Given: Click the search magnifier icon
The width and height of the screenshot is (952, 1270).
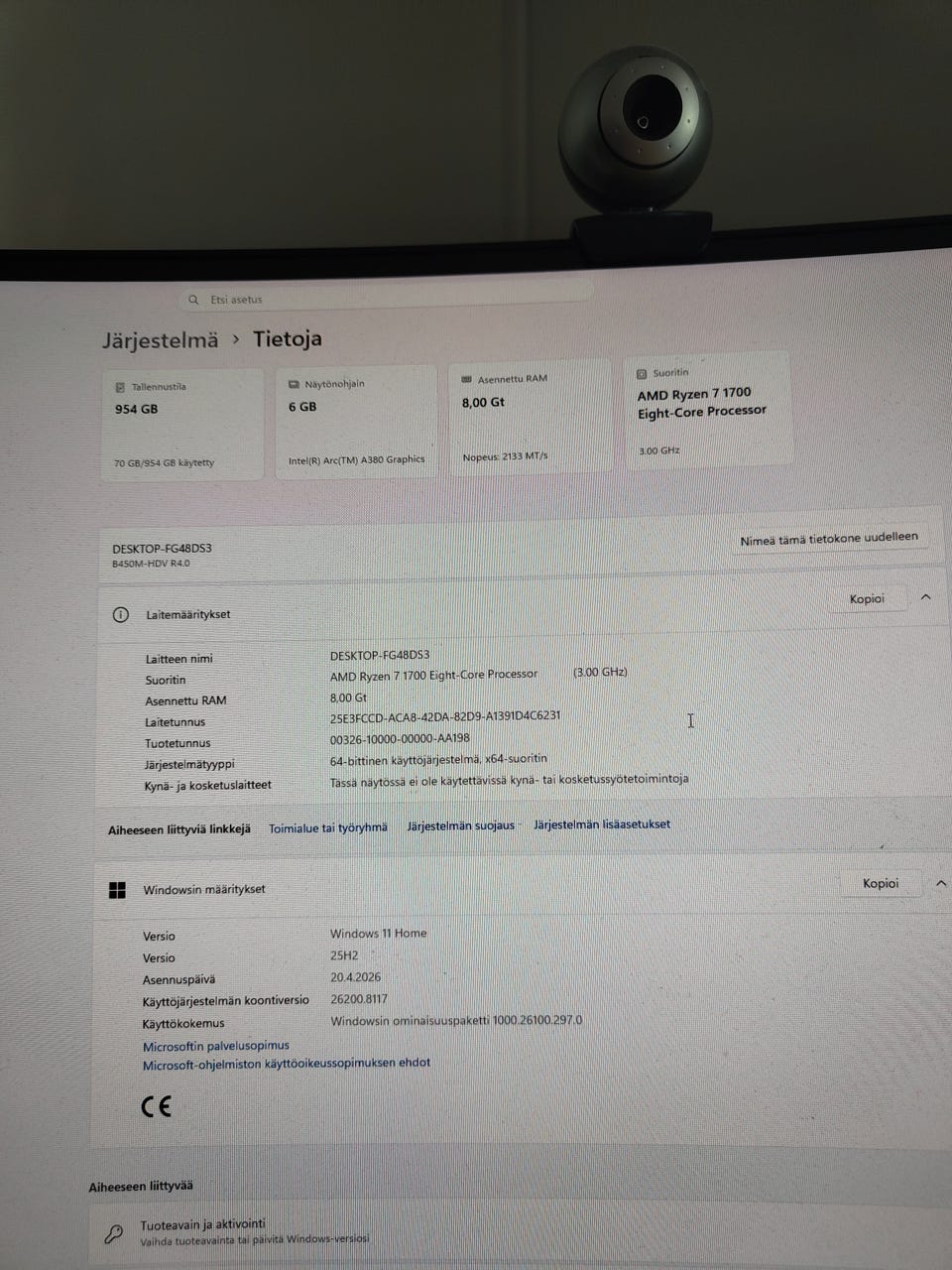Looking at the screenshot, I should coord(193,300).
